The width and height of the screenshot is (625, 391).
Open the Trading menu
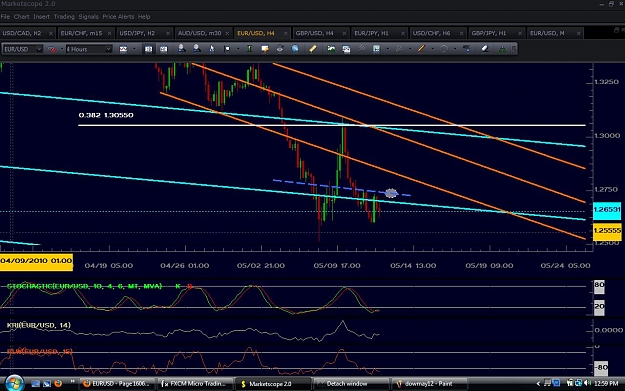(64, 17)
